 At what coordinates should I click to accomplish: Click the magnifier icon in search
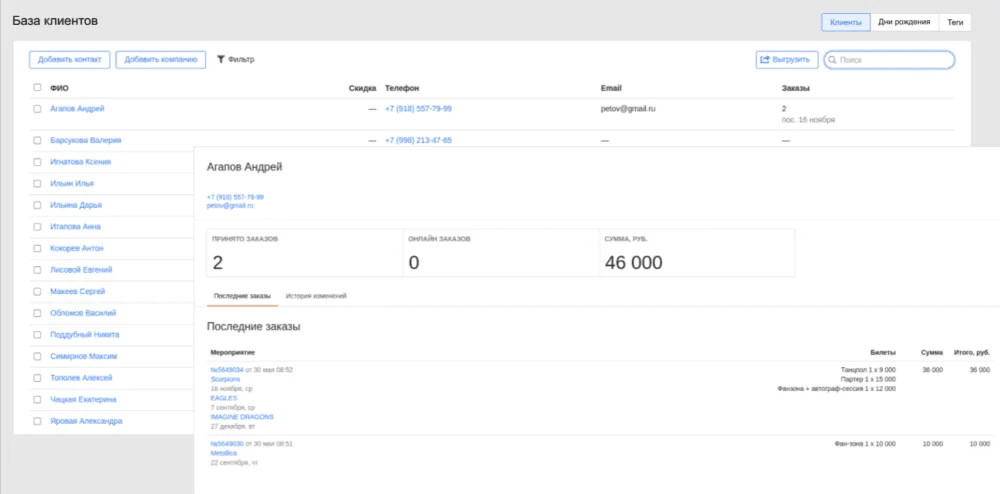[832, 60]
